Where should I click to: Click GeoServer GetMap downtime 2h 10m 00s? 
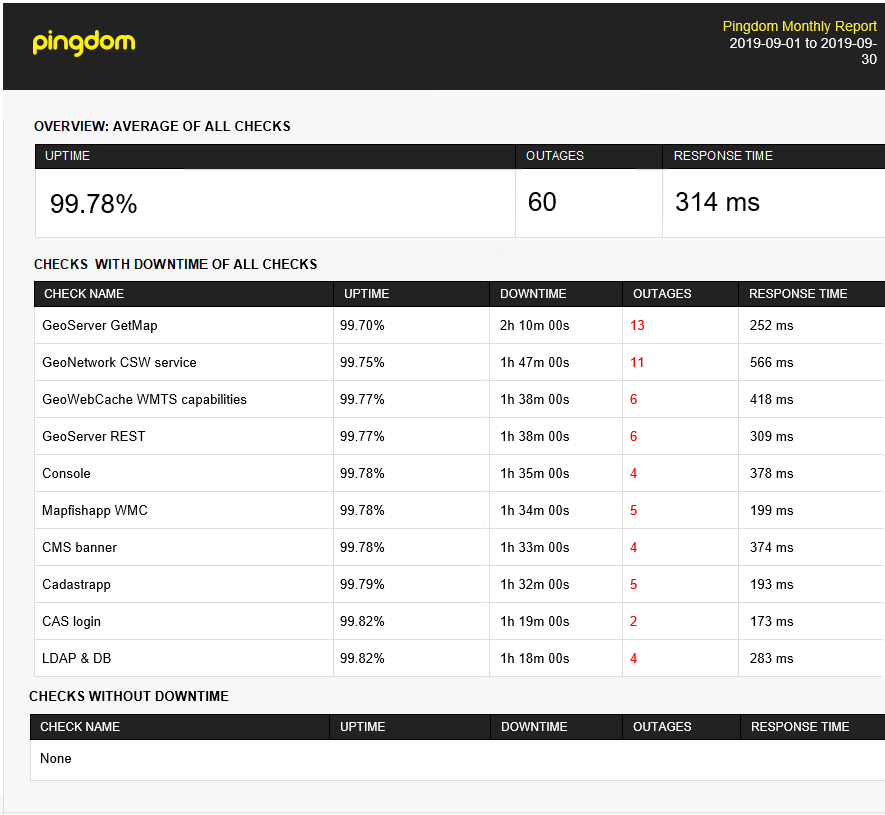(534, 325)
